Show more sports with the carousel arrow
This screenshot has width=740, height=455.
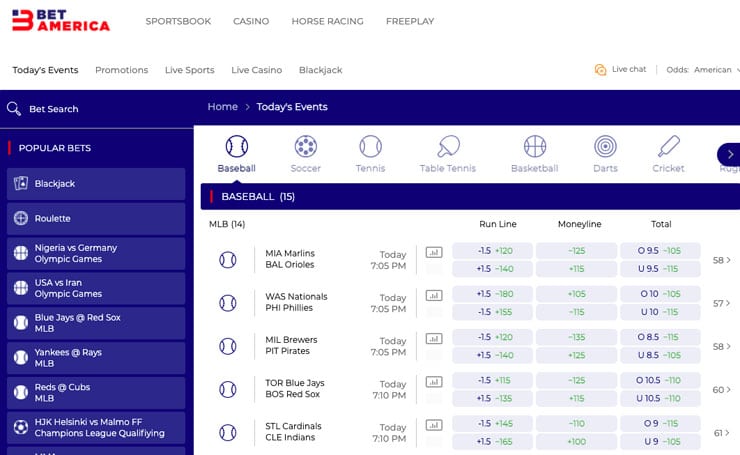(x=729, y=154)
